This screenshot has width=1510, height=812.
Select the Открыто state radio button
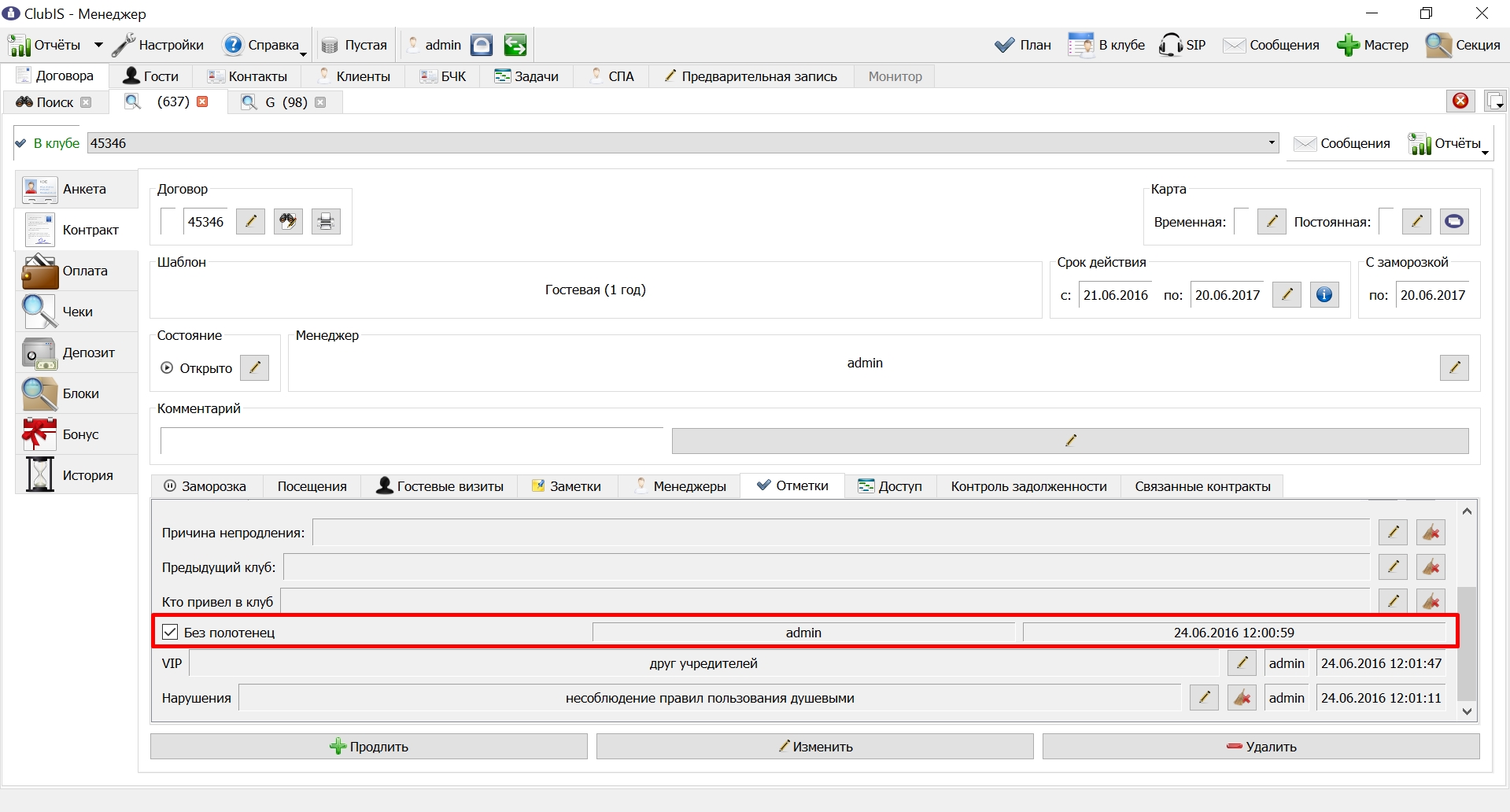[x=167, y=367]
